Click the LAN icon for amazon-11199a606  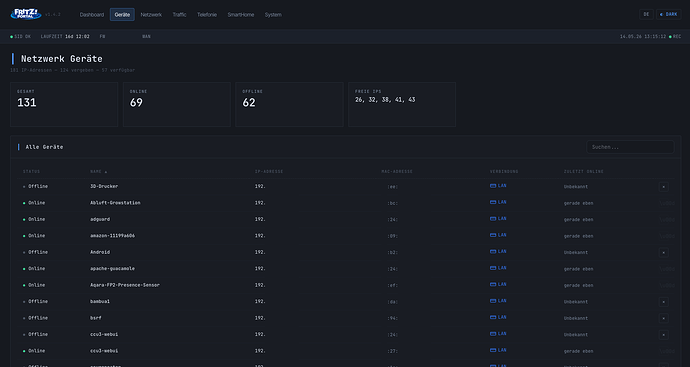pyautogui.click(x=493, y=235)
